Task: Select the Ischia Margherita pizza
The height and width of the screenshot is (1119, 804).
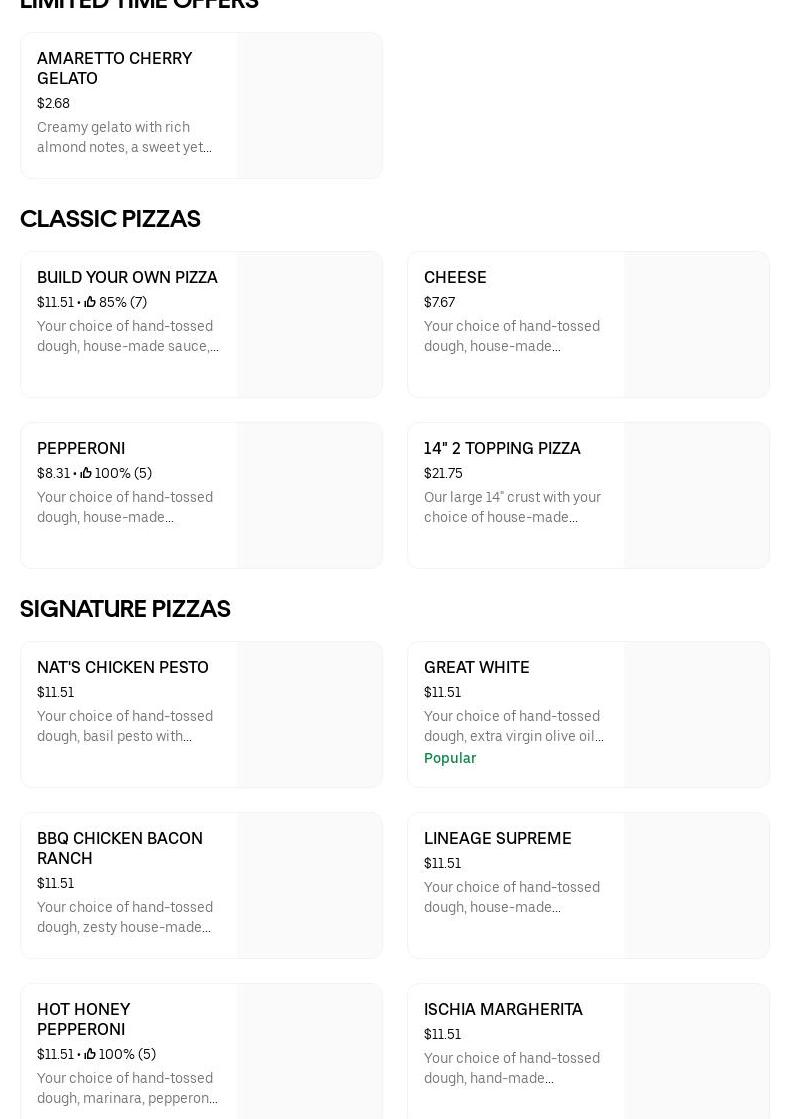Action: [x=503, y=1010]
